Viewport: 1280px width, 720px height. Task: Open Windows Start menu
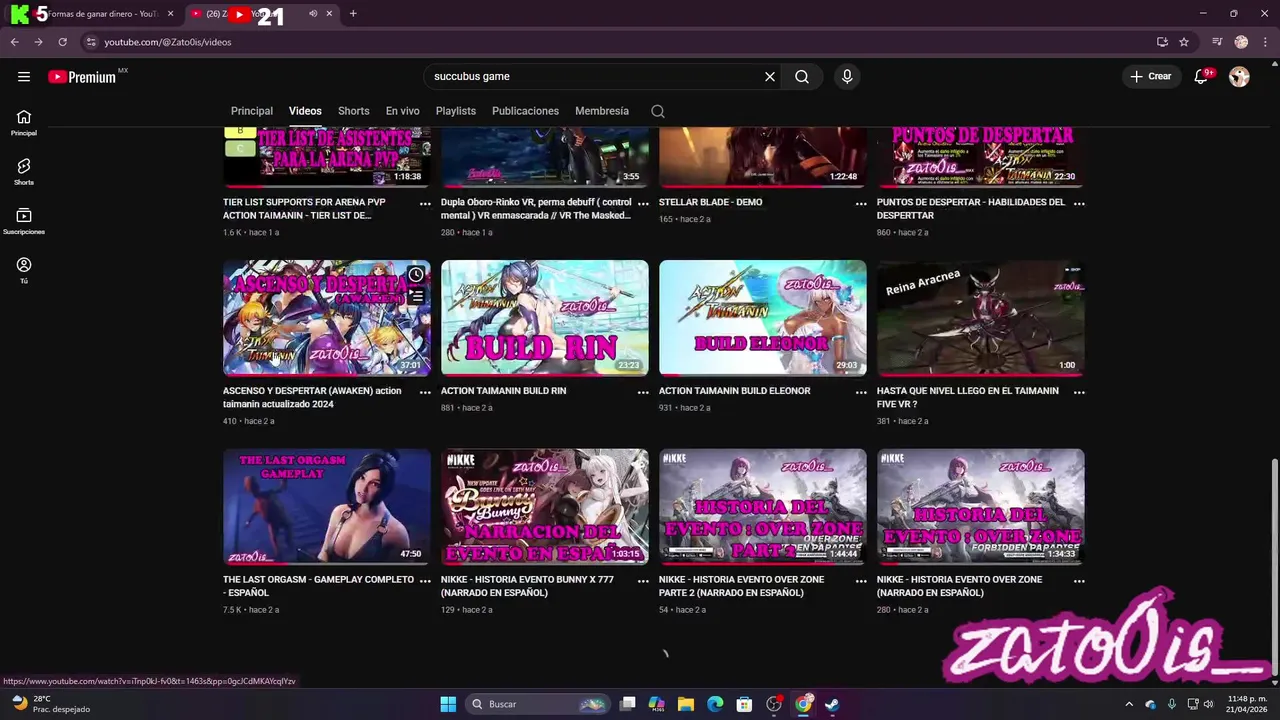point(448,704)
